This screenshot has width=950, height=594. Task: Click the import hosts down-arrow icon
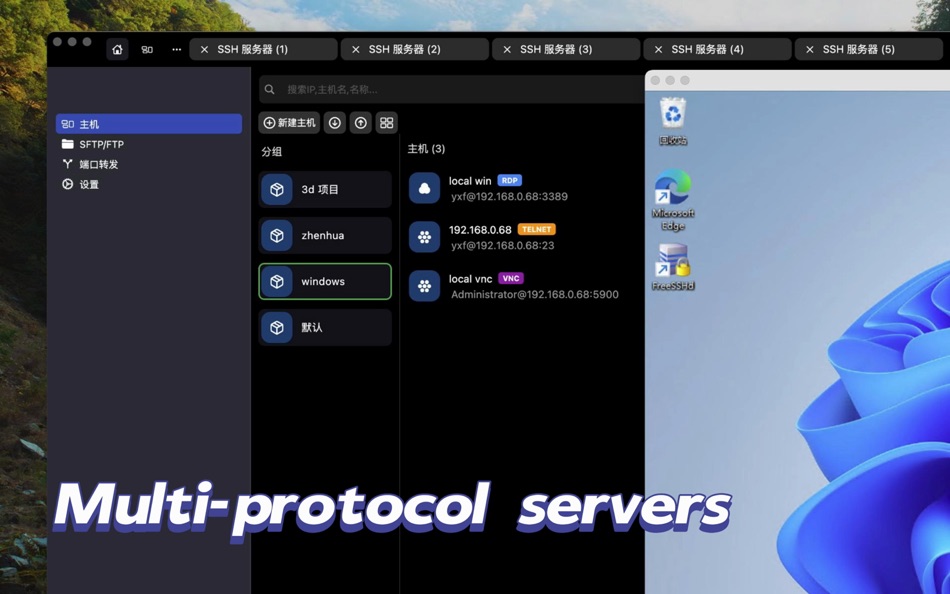334,122
